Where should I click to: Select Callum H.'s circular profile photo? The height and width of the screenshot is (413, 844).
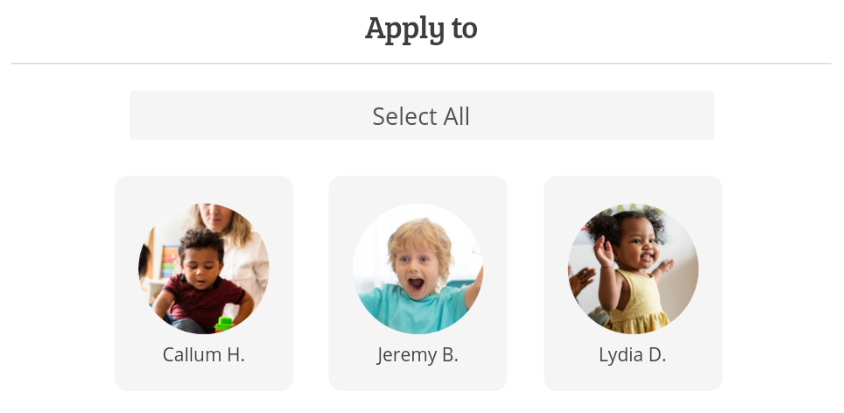pyautogui.click(x=203, y=268)
